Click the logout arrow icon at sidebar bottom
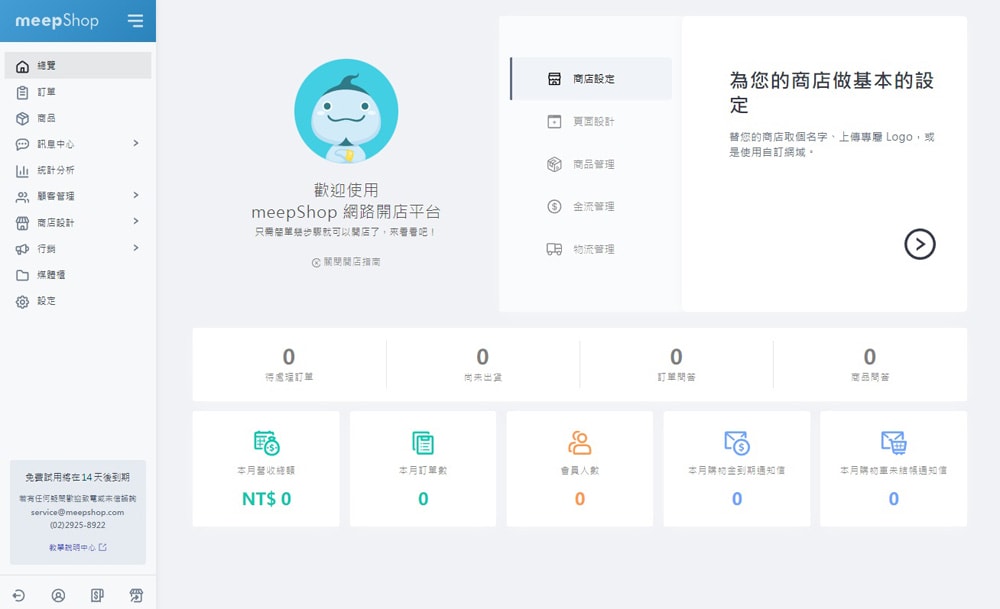This screenshot has width=1000, height=609. coord(18,595)
